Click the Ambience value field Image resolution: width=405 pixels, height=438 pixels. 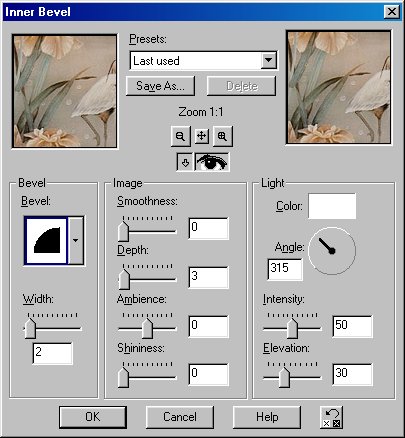pyautogui.click(x=209, y=326)
